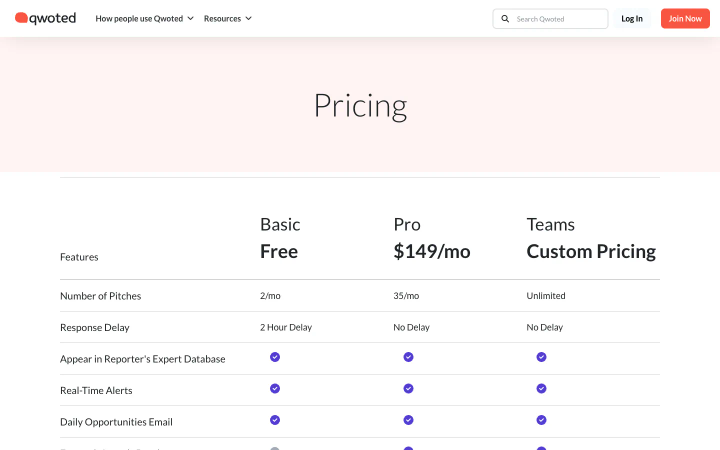Click Basic checkmark in Real-Time Alerts row
This screenshot has width=720, height=450.
coord(275,388)
